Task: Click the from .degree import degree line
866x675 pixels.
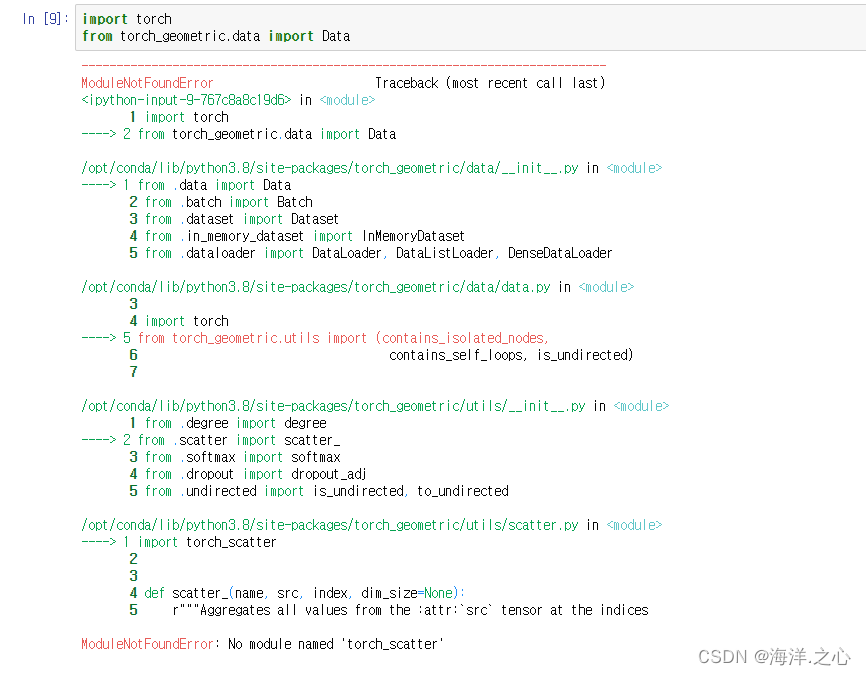Action: (230, 423)
